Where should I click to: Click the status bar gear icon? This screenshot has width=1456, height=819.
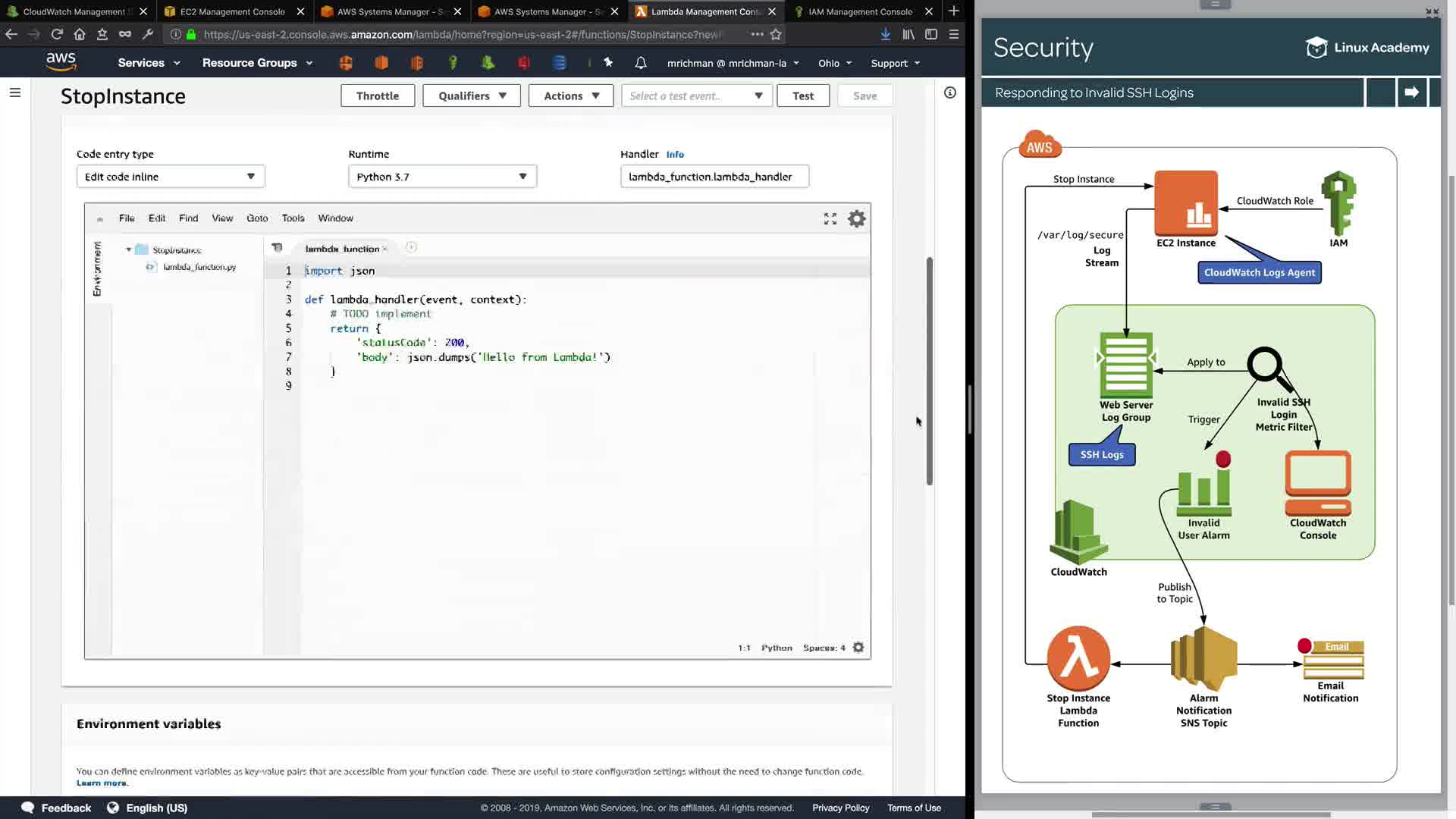[x=858, y=648]
